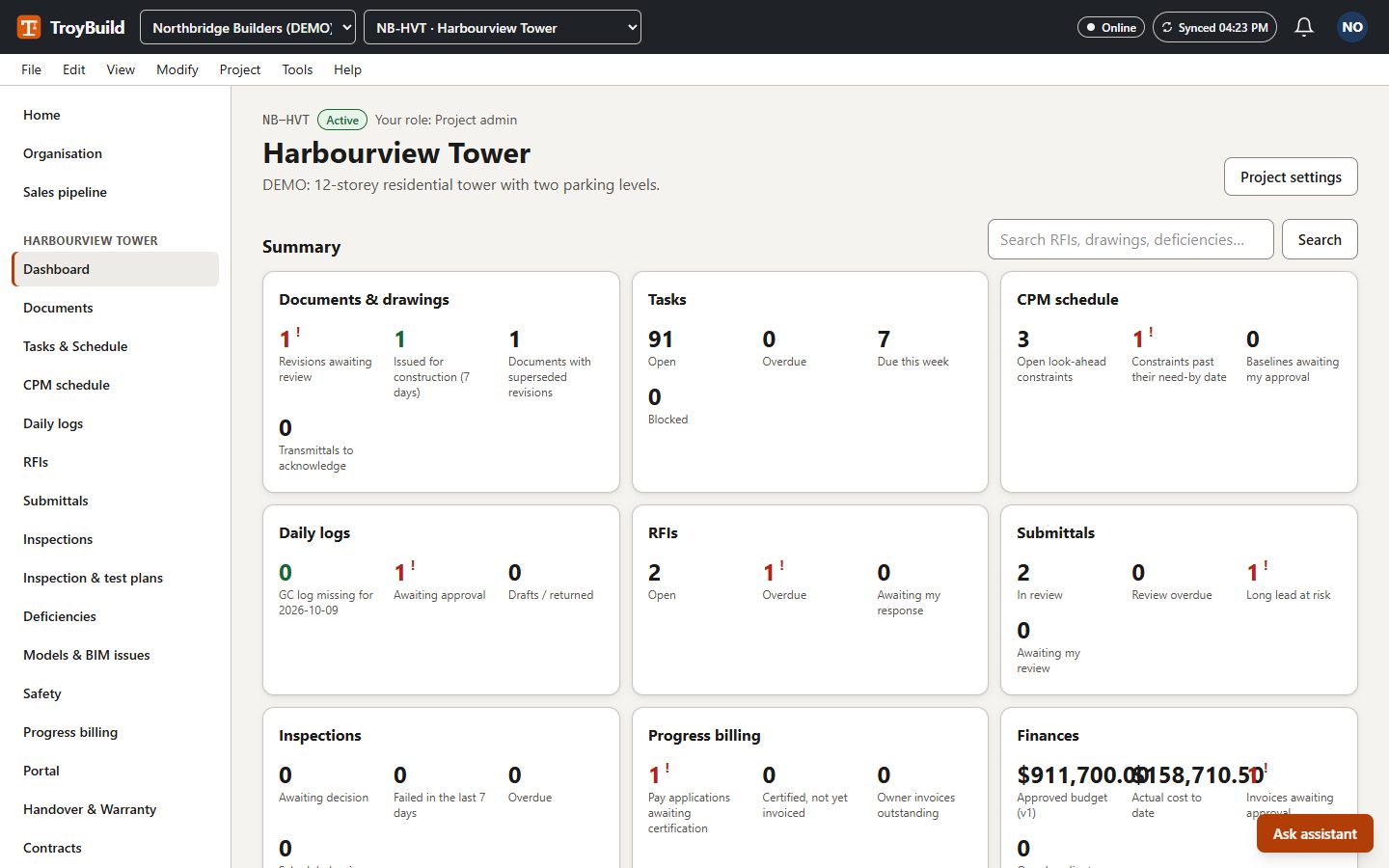
Task: Click the TroyBuild logo icon
Action: [x=29, y=27]
